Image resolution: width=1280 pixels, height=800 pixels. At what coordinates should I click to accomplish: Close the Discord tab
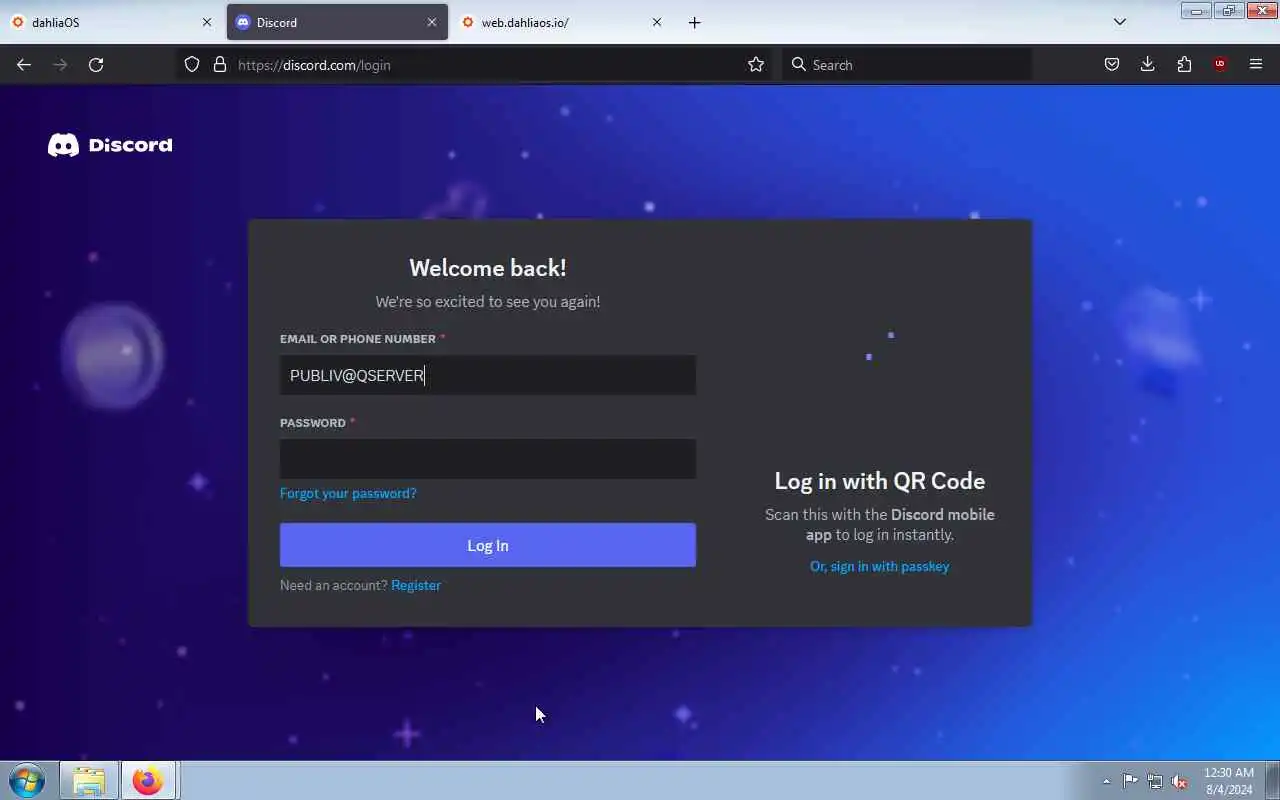tap(432, 22)
